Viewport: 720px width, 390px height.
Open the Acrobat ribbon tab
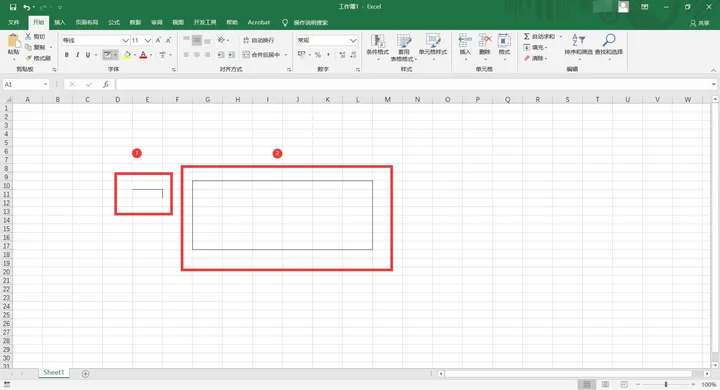259,23
